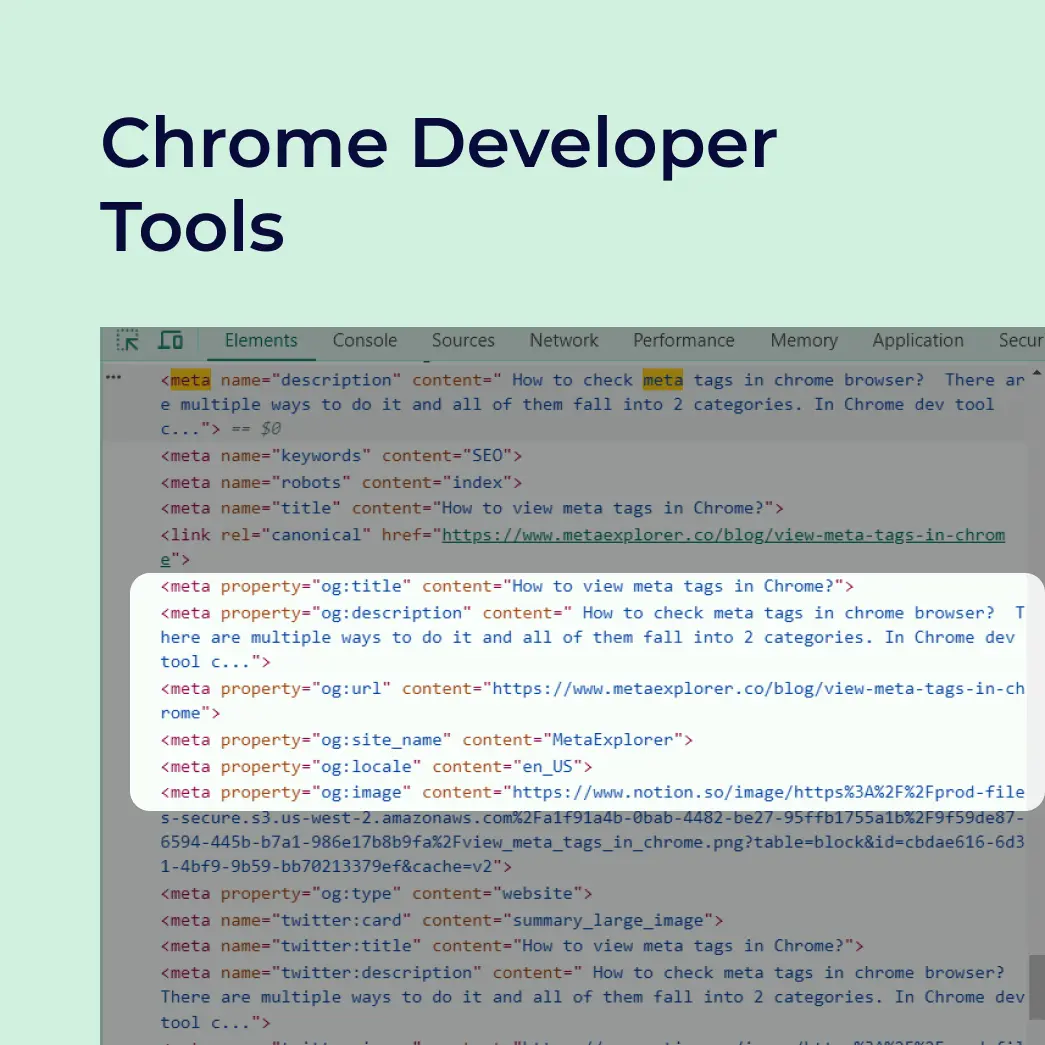Select the Network tab
The width and height of the screenshot is (1045, 1045).
pyautogui.click(x=564, y=340)
